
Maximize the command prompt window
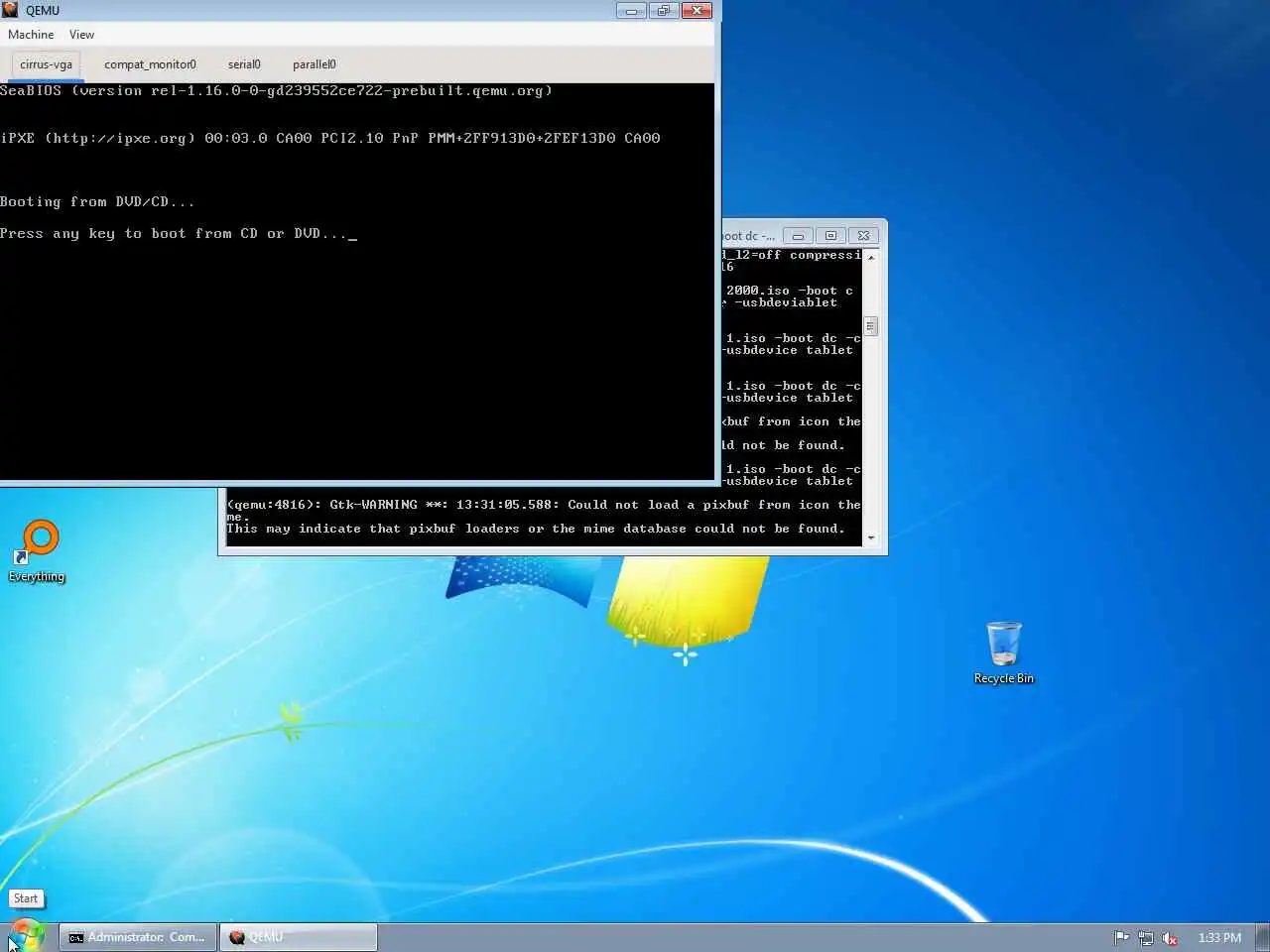830,236
